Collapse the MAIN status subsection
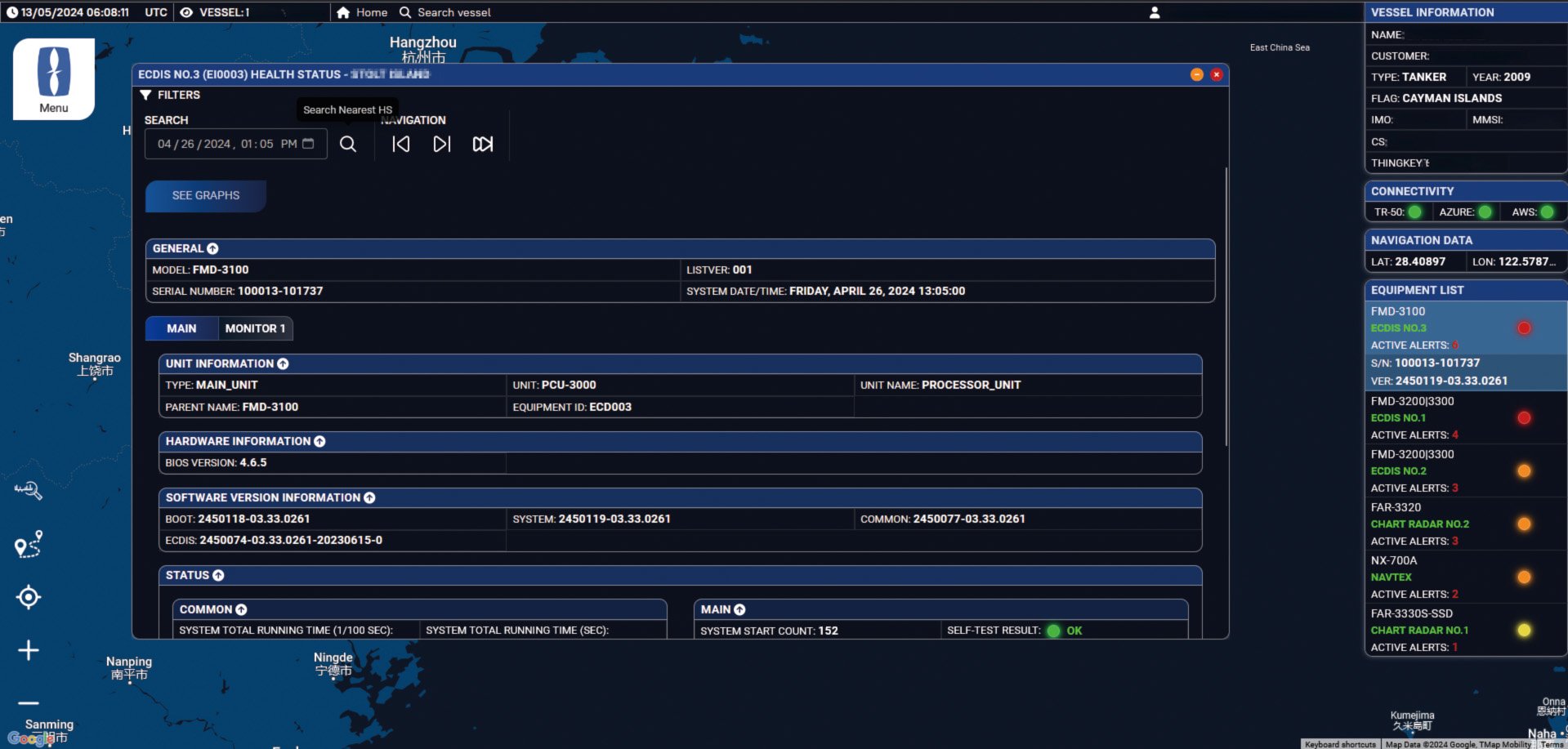This screenshot has height=749, width=1568. point(739,610)
